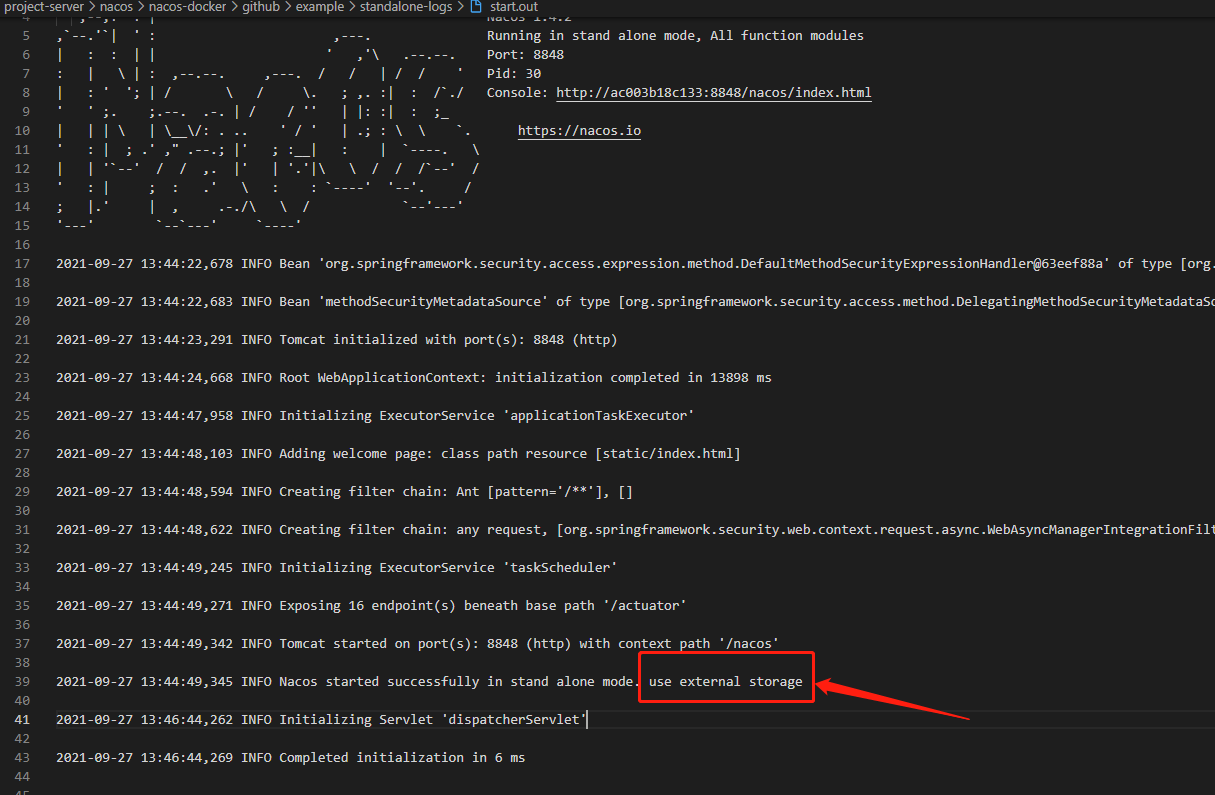Screen dimensions: 1215x795
Task: Select line number 43 in gutter
Action: pos(23,758)
